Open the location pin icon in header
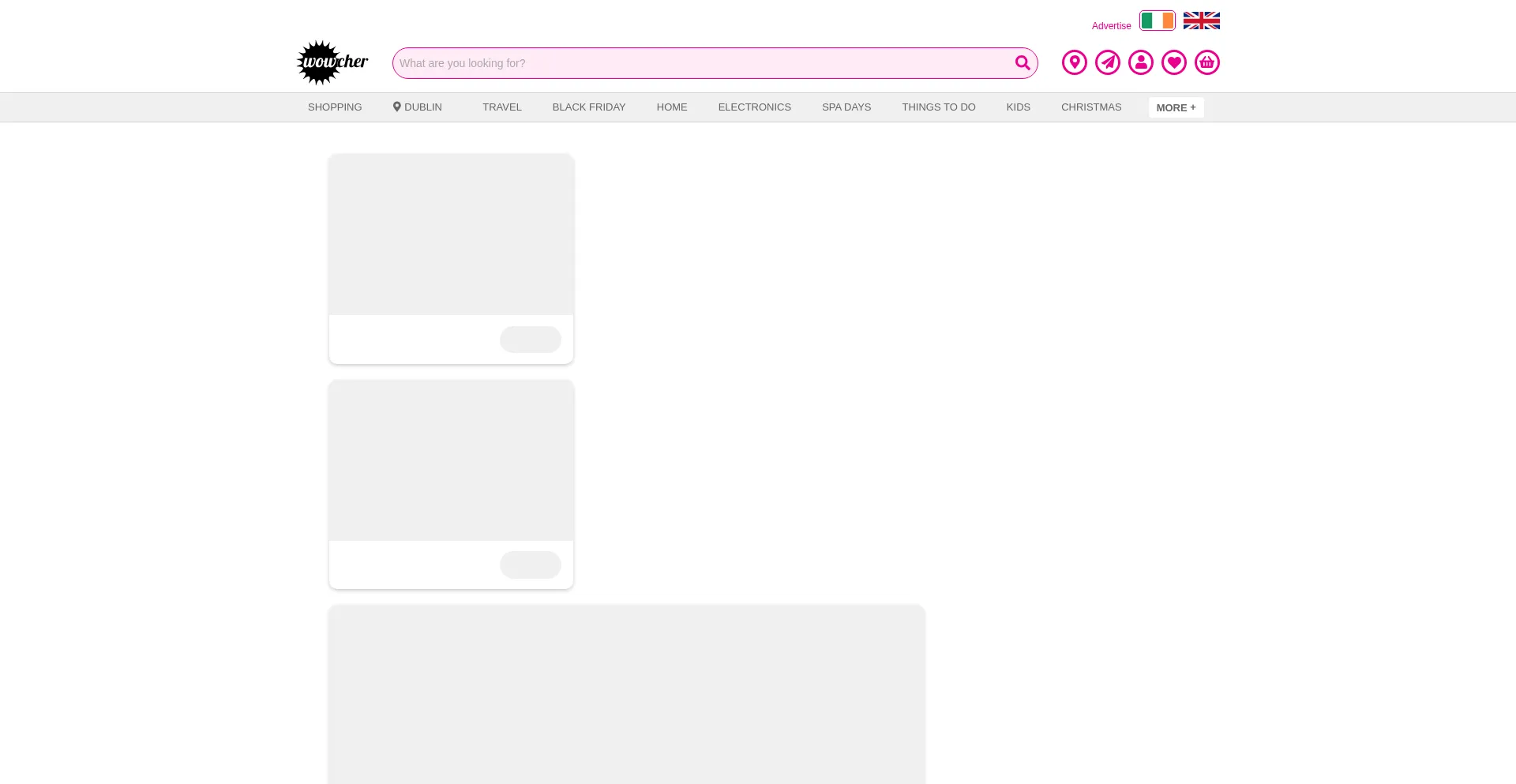 [1074, 62]
